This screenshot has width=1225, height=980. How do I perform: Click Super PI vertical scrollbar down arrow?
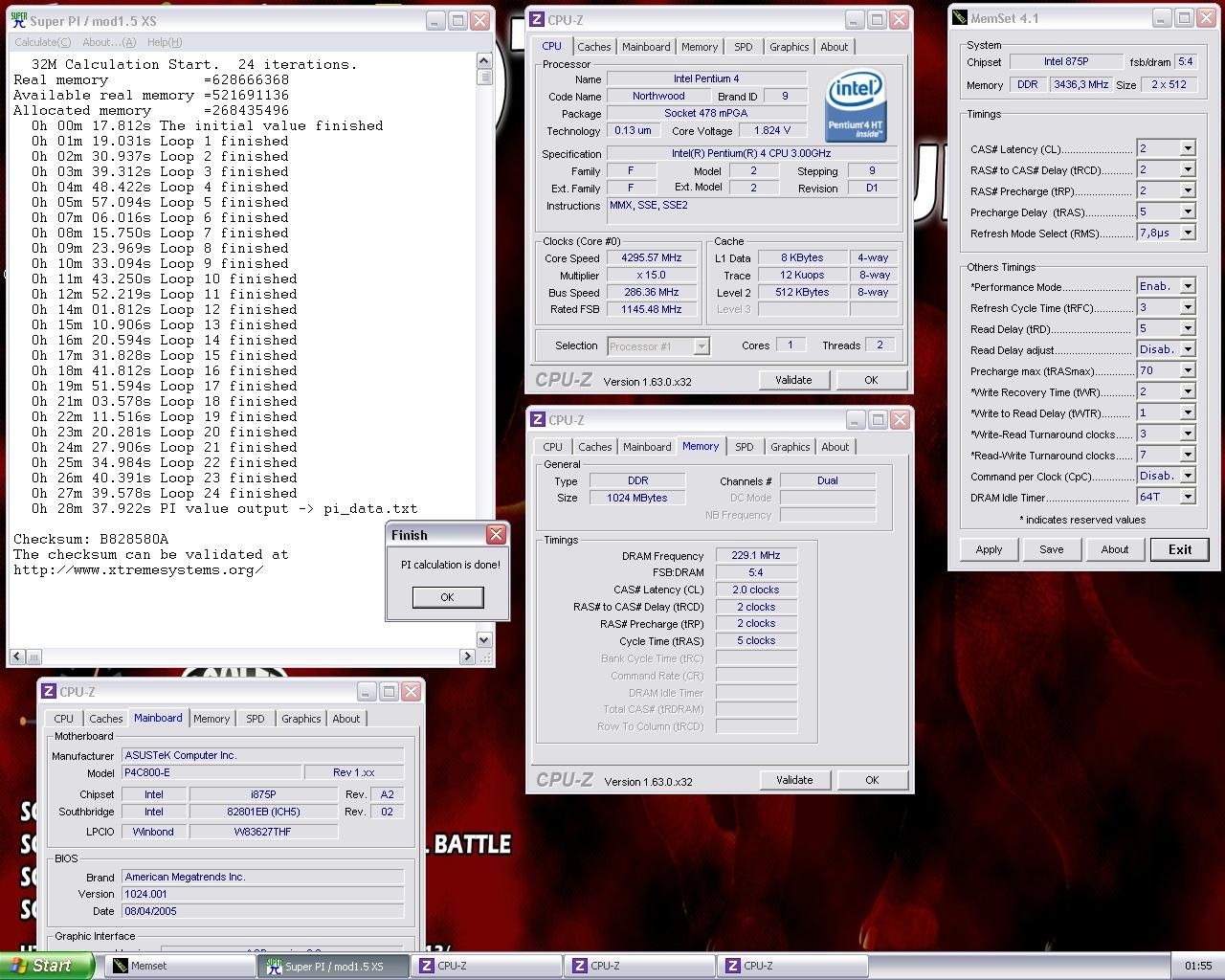pos(483,639)
